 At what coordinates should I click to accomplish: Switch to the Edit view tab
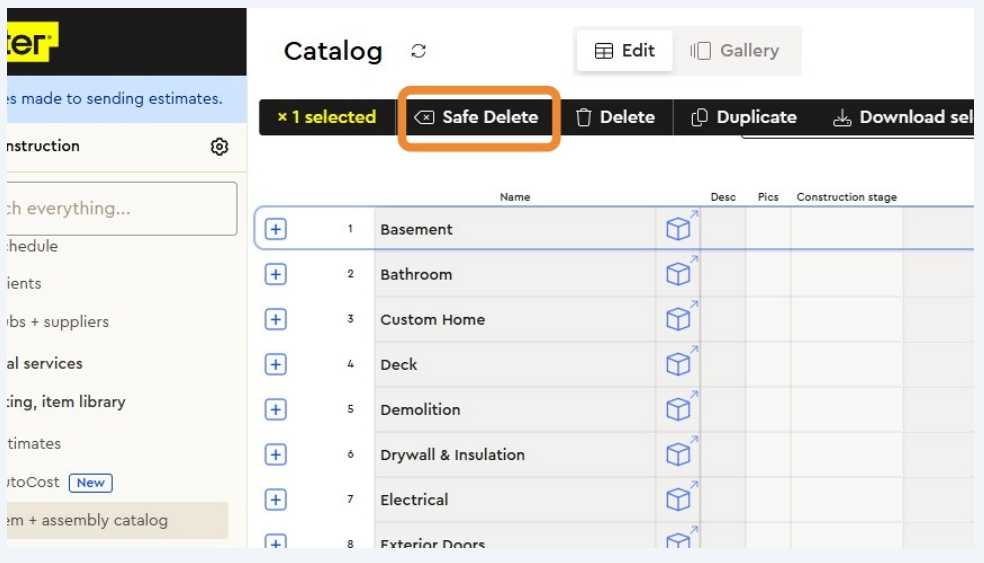tap(625, 51)
